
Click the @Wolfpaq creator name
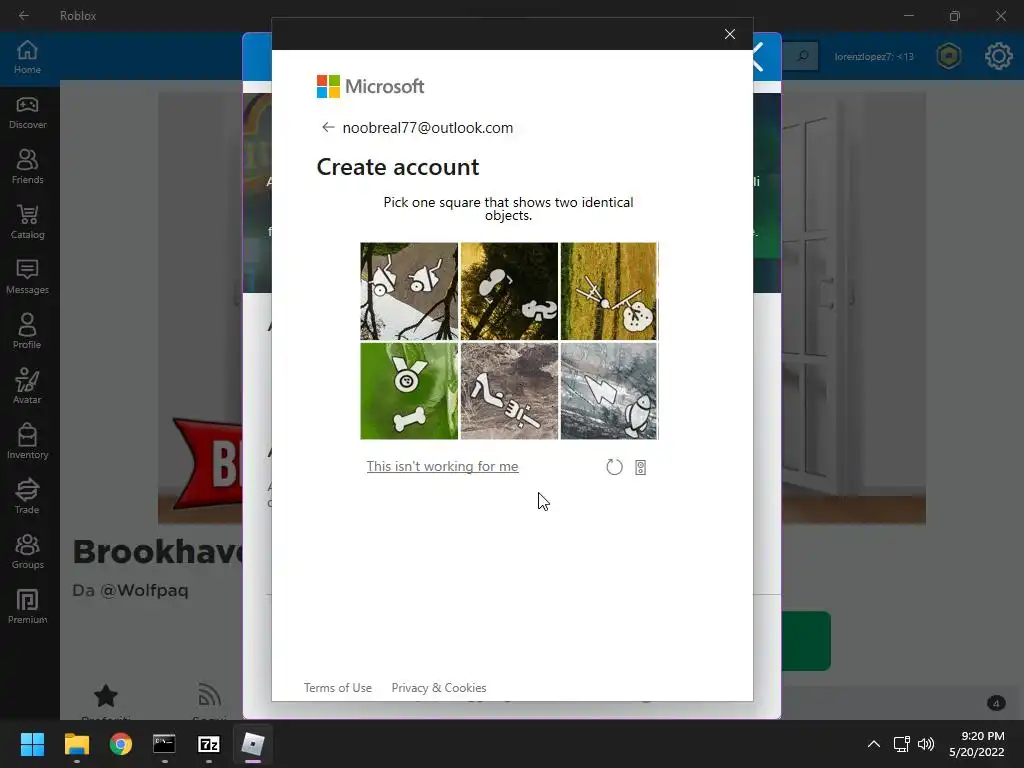click(x=144, y=590)
